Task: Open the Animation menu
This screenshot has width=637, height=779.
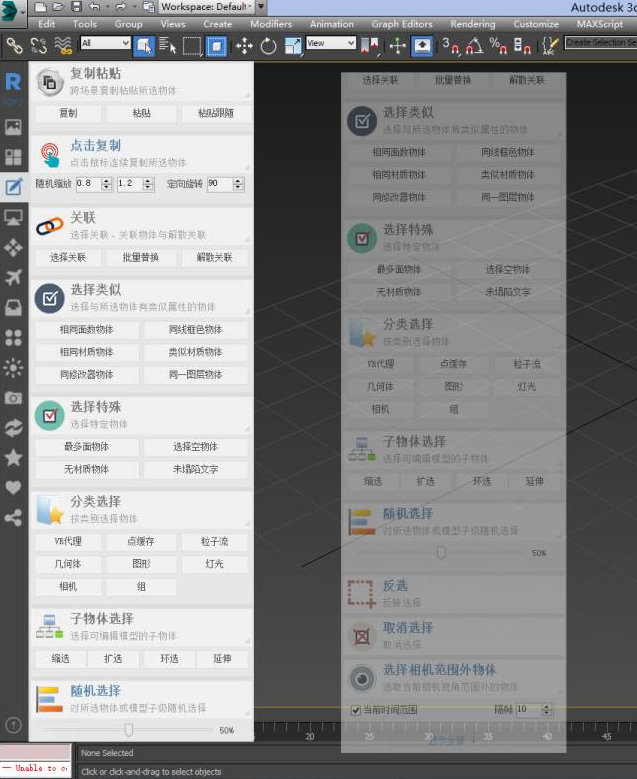Action: (332, 24)
